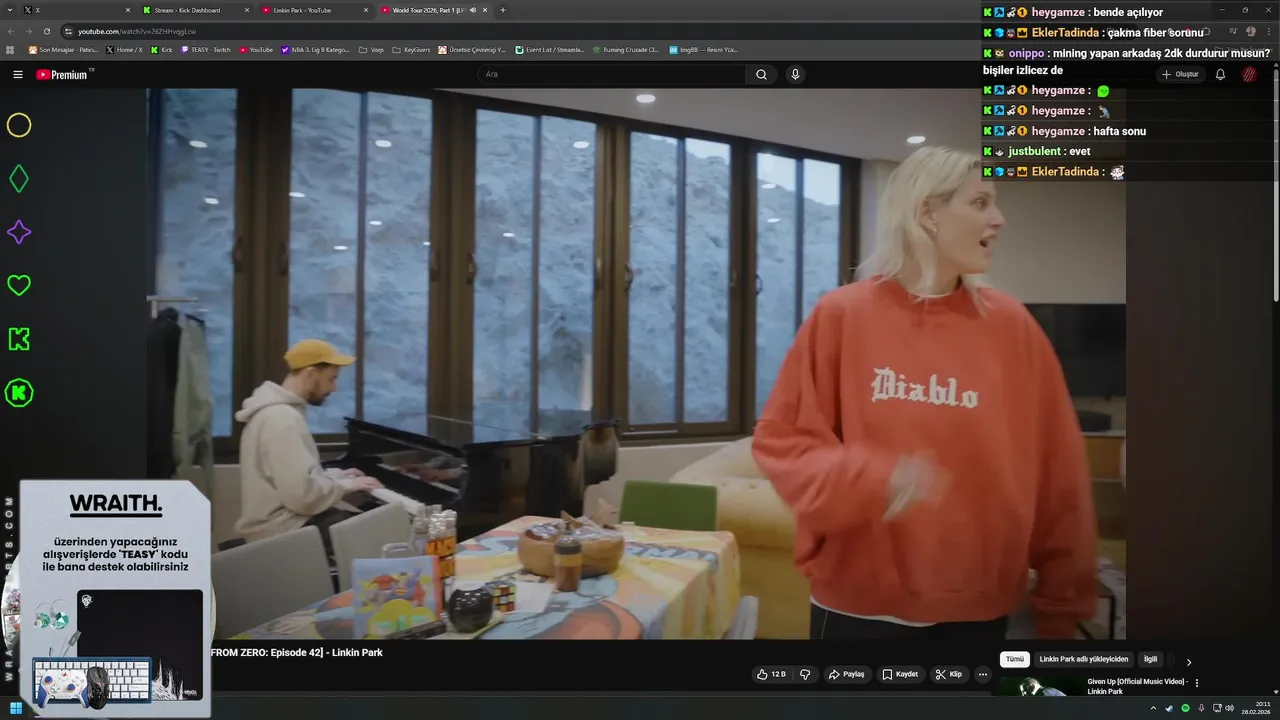Open Given Up Official Music Video suggestion

point(1137,686)
